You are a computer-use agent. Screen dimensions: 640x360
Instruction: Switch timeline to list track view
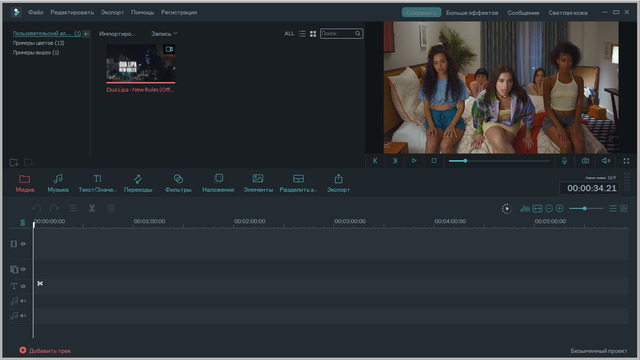613,209
